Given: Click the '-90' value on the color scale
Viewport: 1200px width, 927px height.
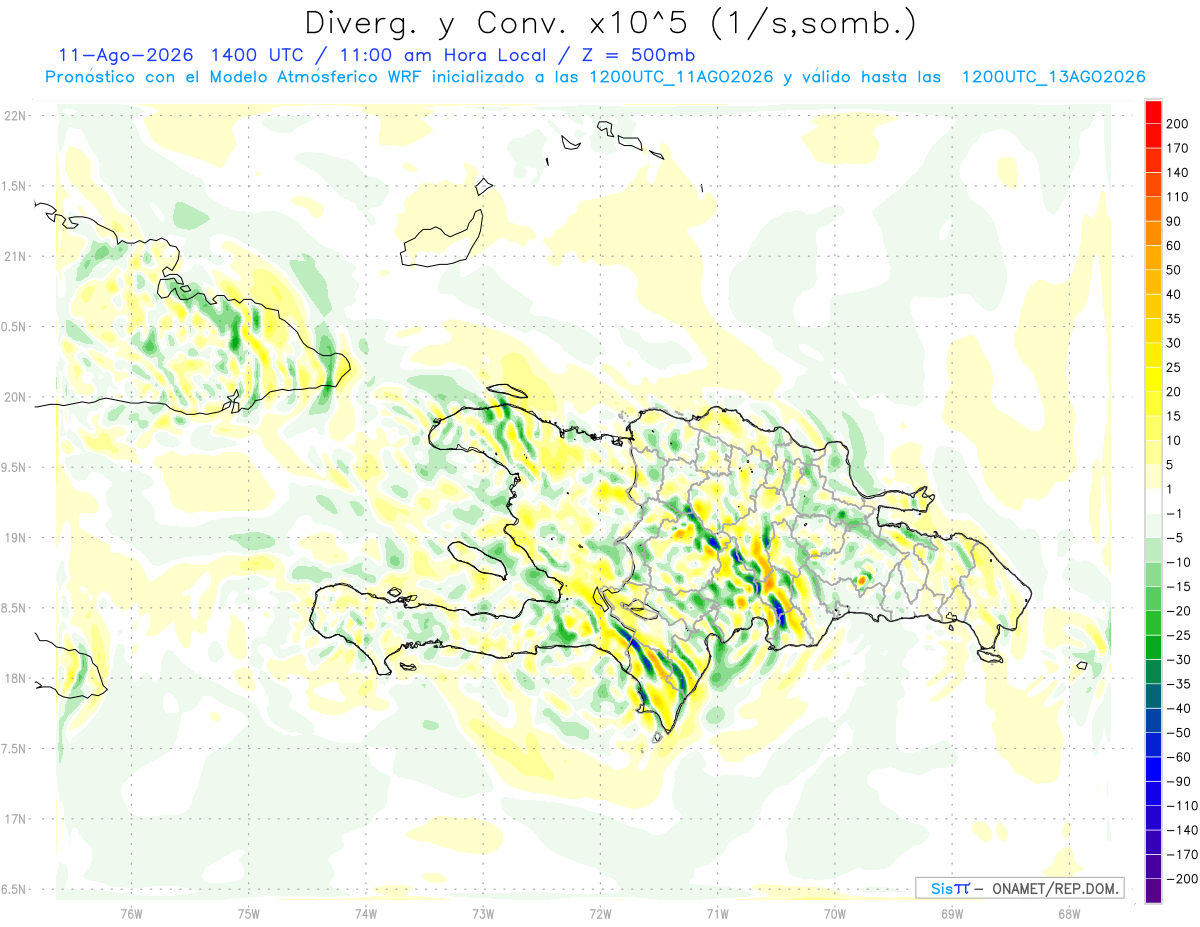Looking at the screenshot, I should point(1179,782).
